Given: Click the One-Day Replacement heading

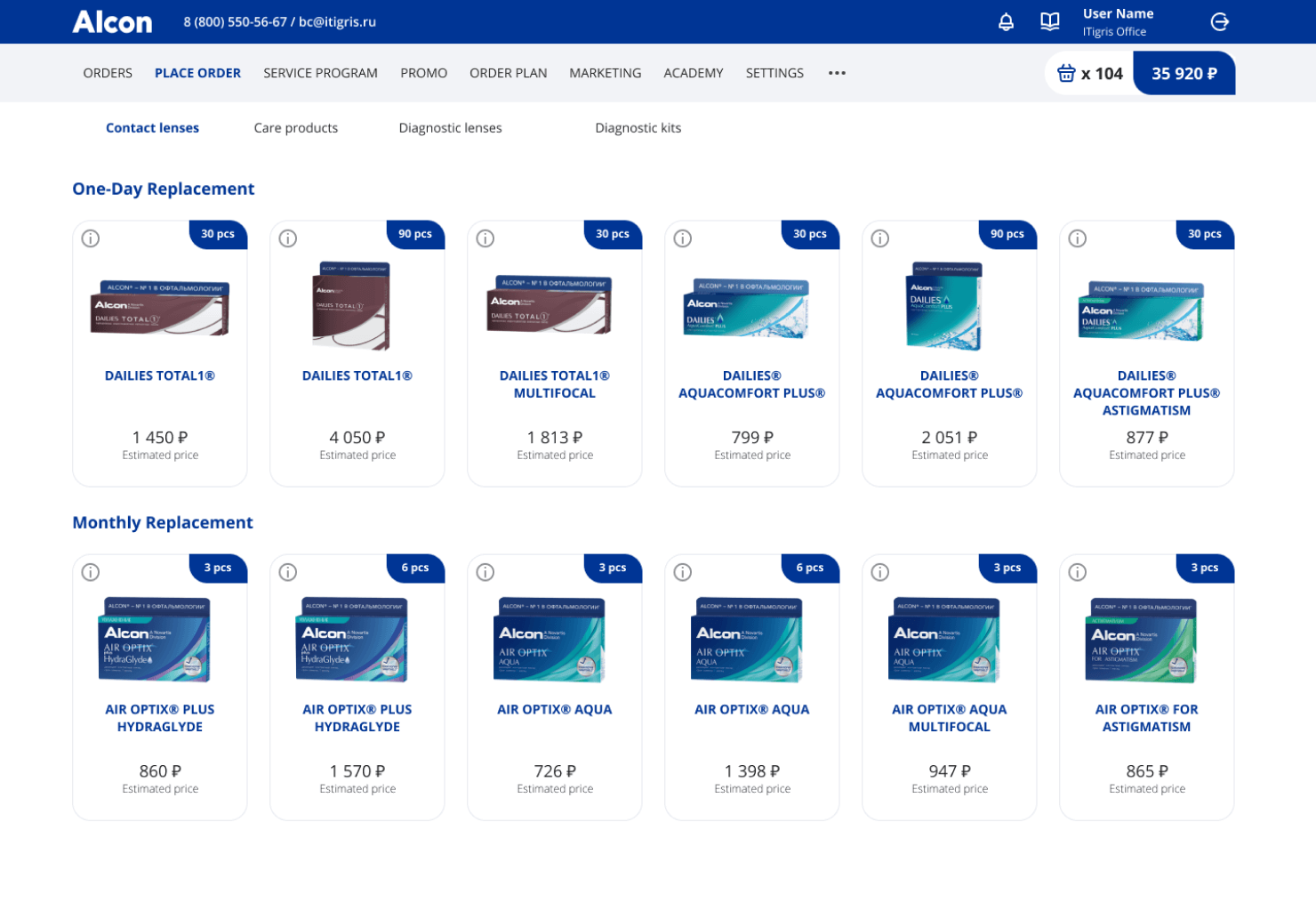Looking at the screenshot, I should (164, 189).
